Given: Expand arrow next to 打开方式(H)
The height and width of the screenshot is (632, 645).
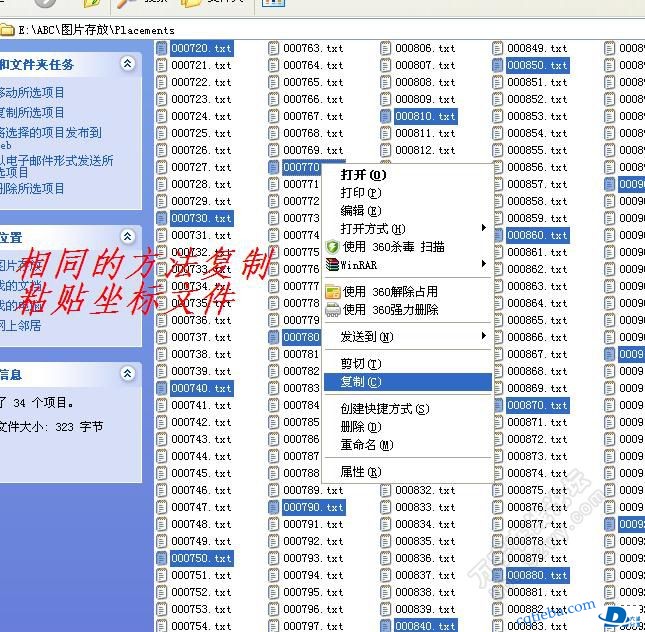Looking at the screenshot, I should tap(484, 228).
